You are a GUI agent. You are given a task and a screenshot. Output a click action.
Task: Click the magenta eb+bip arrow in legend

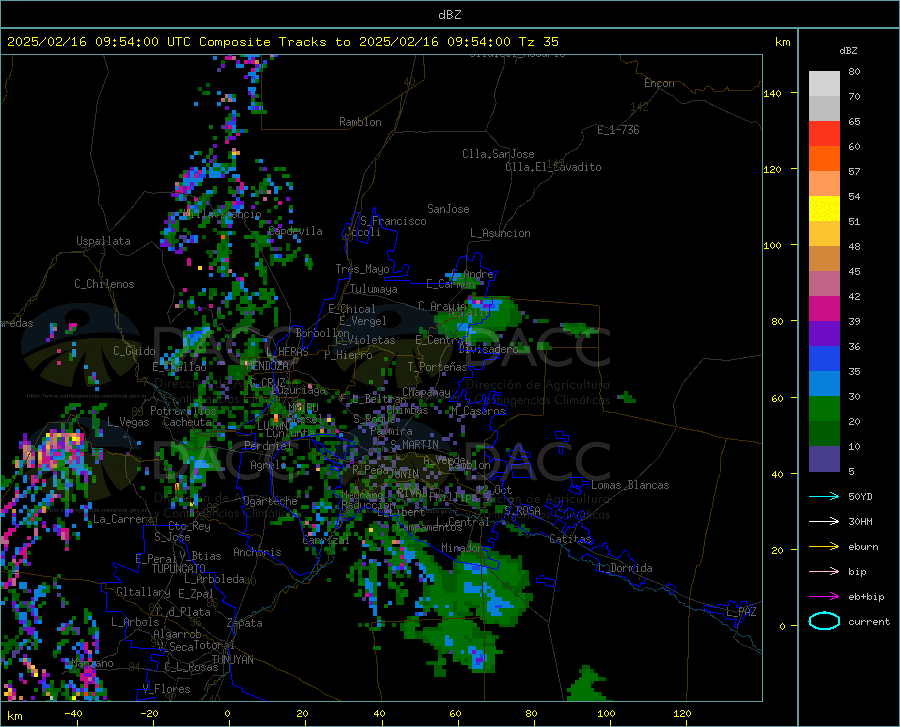click(824, 597)
